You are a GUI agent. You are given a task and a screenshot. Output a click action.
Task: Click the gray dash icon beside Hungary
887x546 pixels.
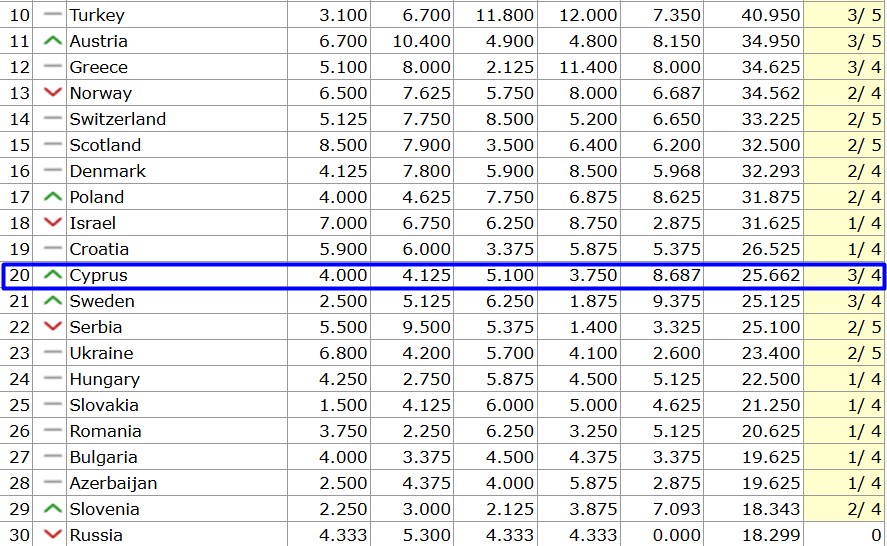click(x=53, y=378)
